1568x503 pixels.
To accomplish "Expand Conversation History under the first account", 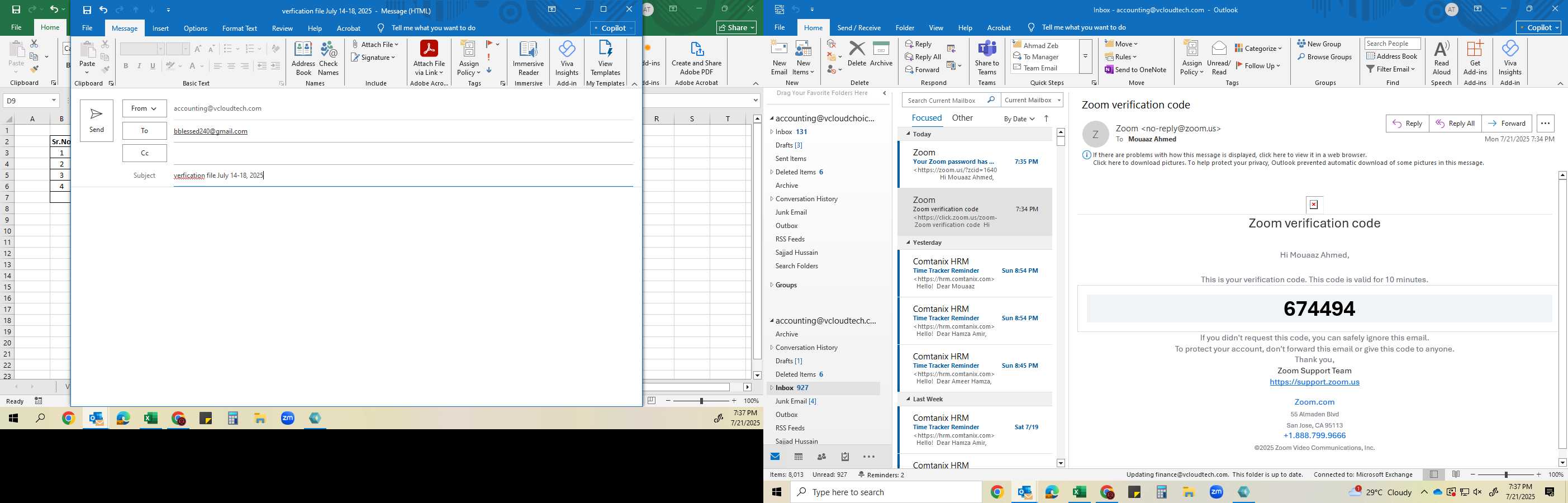I will click(772, 199).
